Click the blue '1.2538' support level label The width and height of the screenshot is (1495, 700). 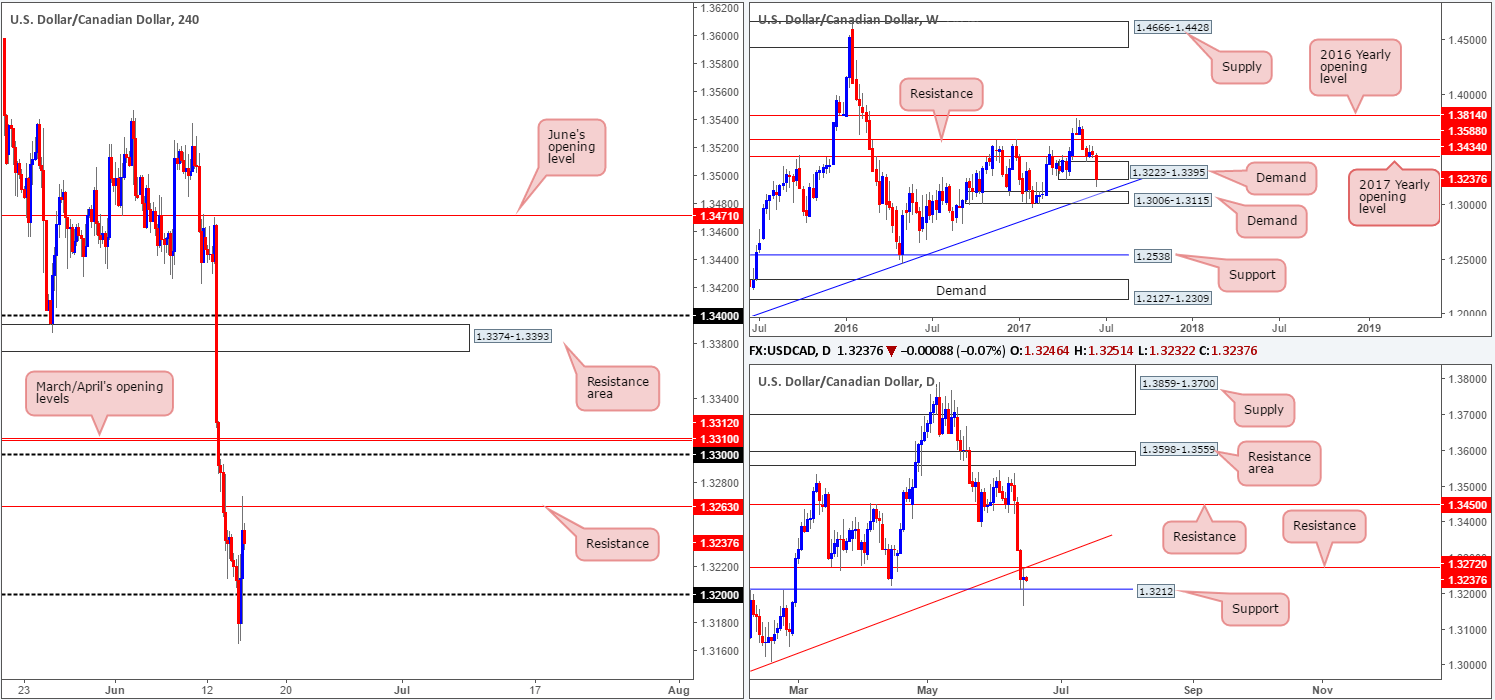coord(1153,256)
